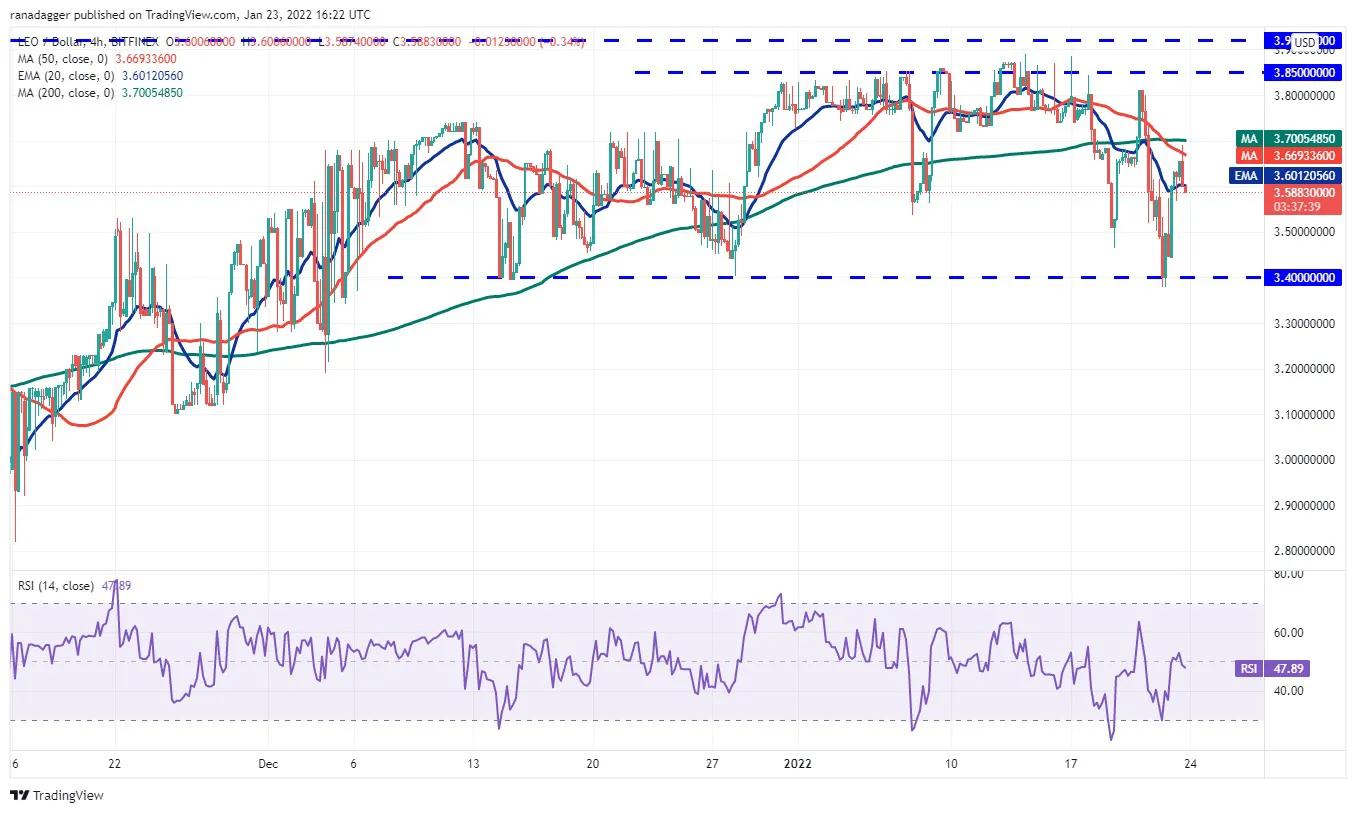Image resolution: width=1356 pixels, height=813 pixels.
Task: Click the 2022 date on time axis
Action: [798, 764]
